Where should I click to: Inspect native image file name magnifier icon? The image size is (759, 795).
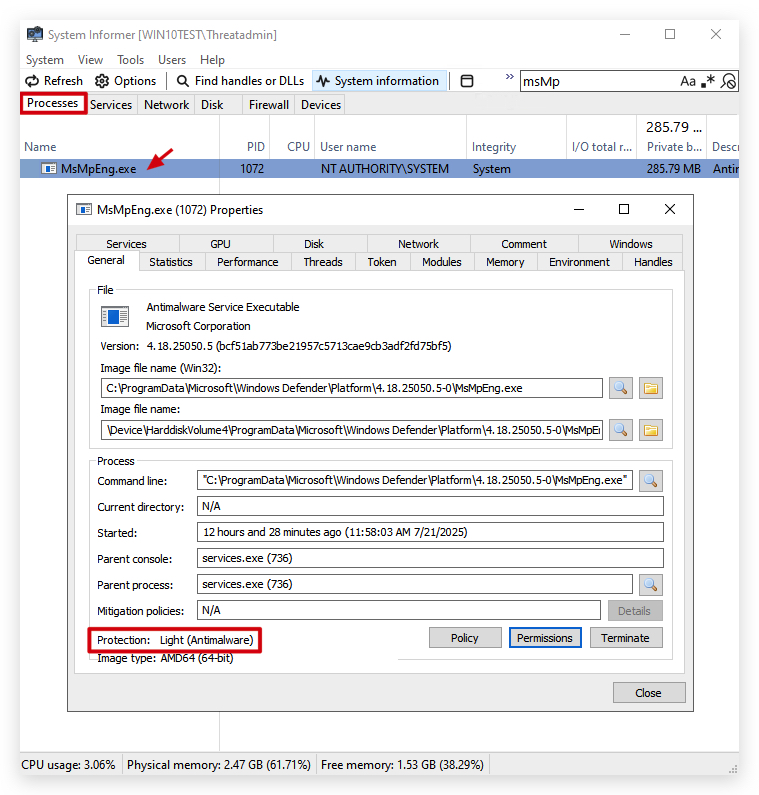pyautogui.click(x=621, y=430)
